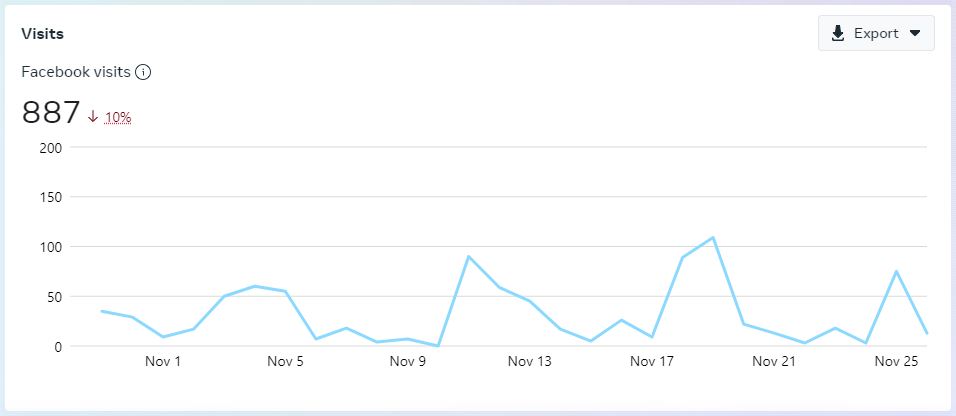Screen dimensions: 956x416
Task: Click the Nov 5 date label
Action: 285,362
